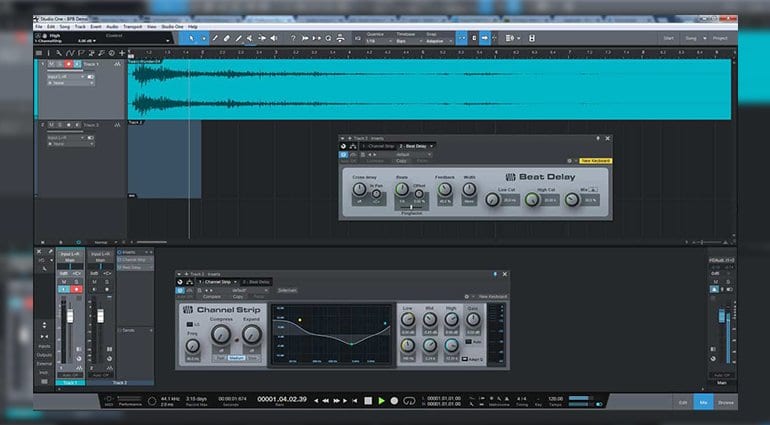Switch to Channel Strip tab in Beat Delay window
Image resolution: width=770 pixels, height=425 pixels.
[379, 146]
